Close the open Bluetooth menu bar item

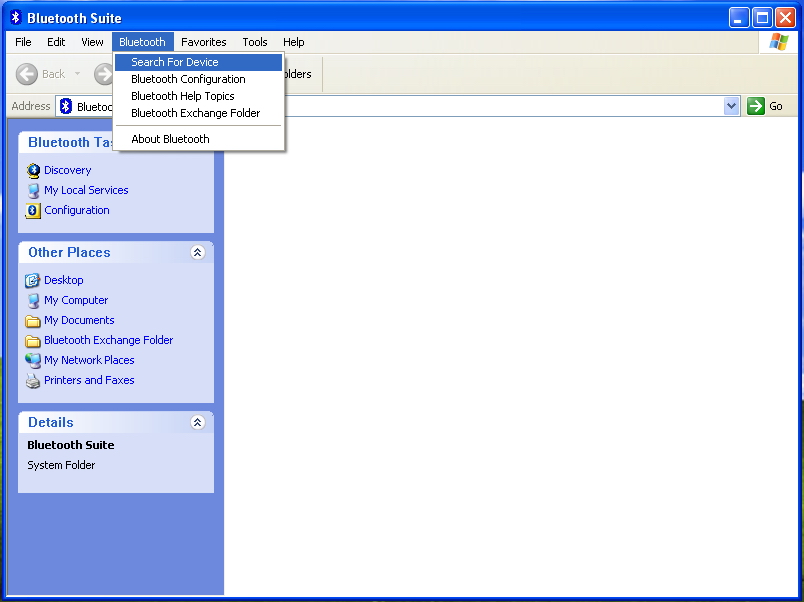pyautogui.click(x=143, y=42)
